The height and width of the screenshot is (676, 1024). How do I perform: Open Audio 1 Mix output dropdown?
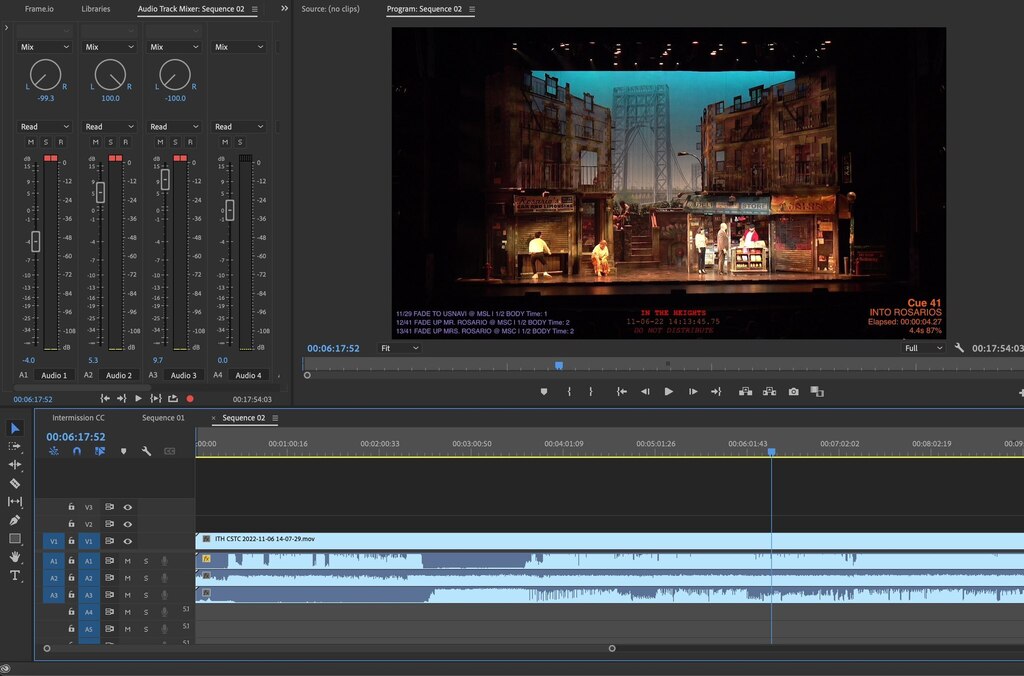point(44,47)
